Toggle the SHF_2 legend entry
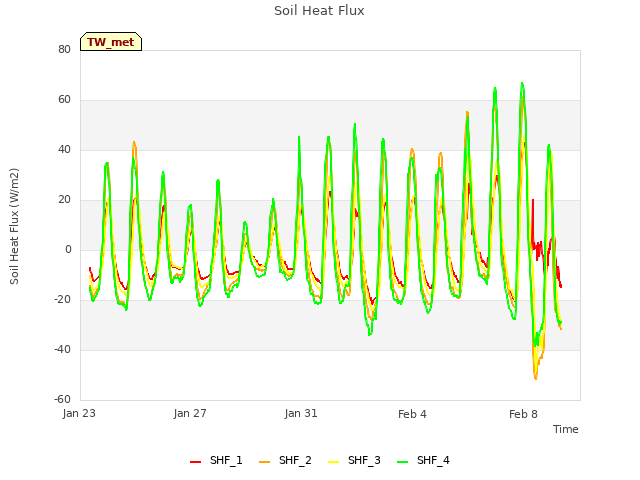 click(285, 460)
